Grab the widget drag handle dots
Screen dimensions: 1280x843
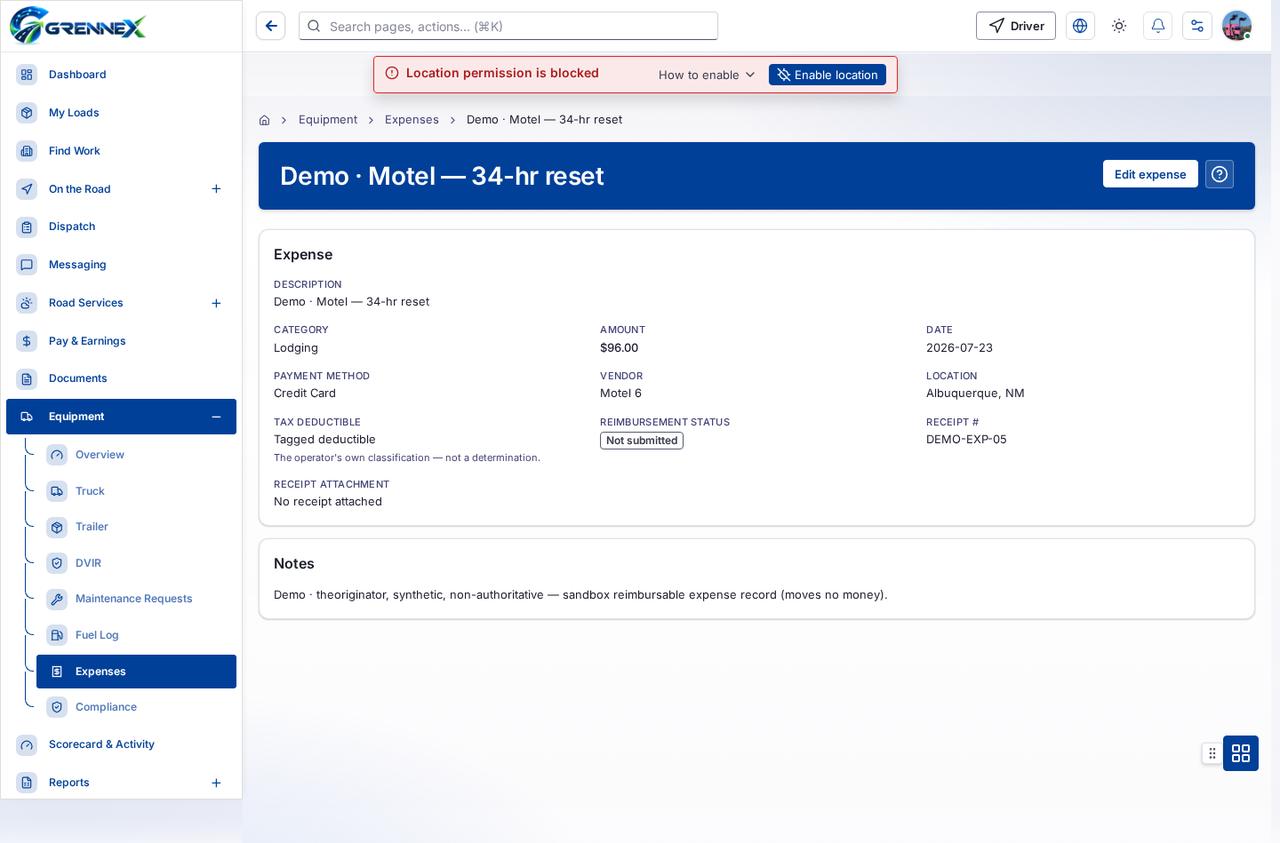click(1212, 753)
